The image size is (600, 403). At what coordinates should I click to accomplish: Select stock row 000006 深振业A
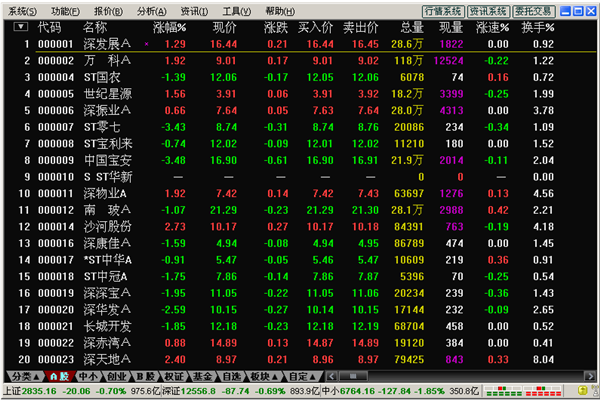pos(300,111)
